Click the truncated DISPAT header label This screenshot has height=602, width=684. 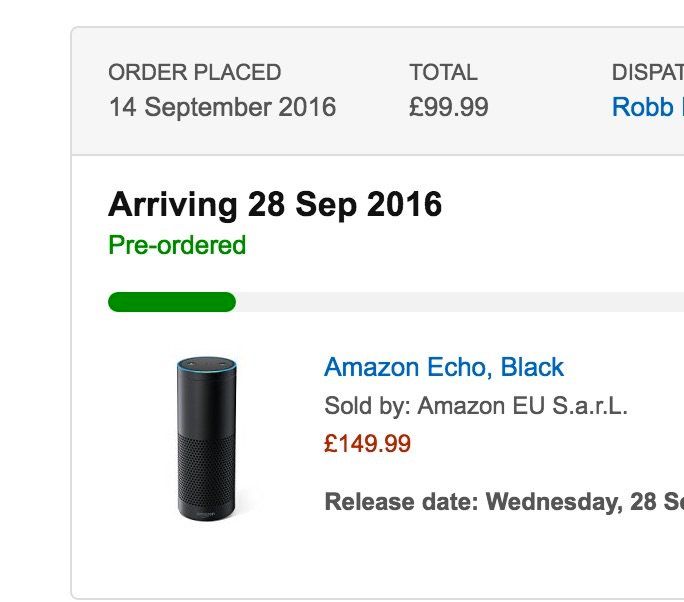tap(647, 73)
